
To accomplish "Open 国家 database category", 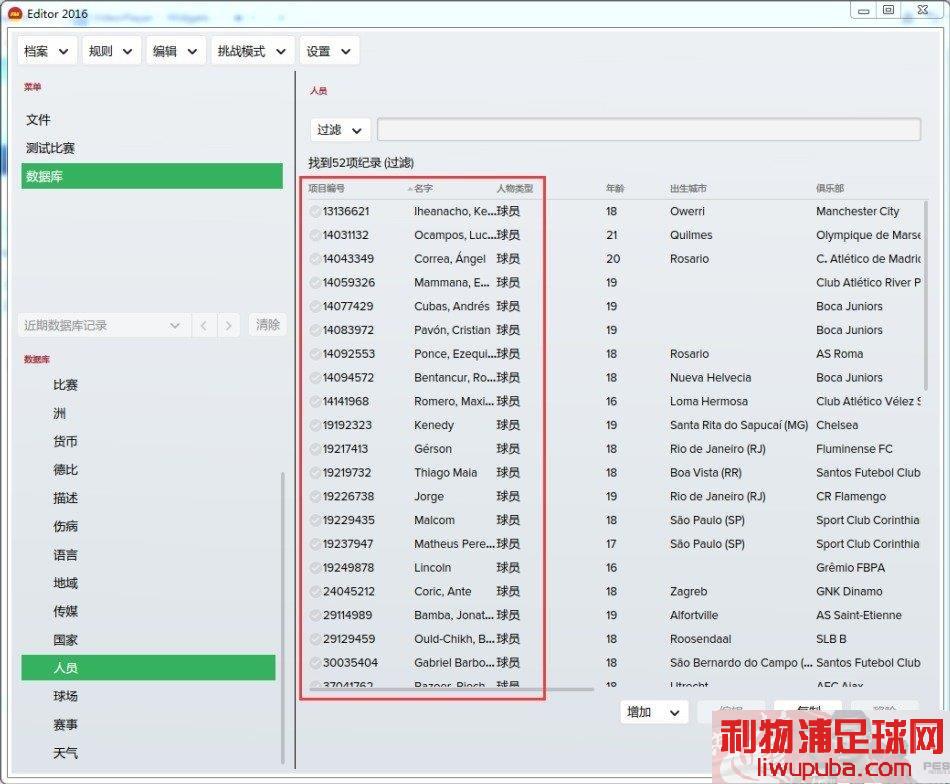I will point(65,639).
